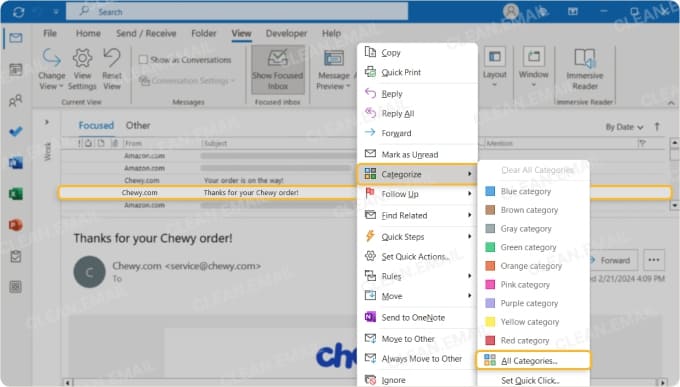Apply the Brown category swatch
The height and width of the screenshot is (387, 680).
(490, 210)
